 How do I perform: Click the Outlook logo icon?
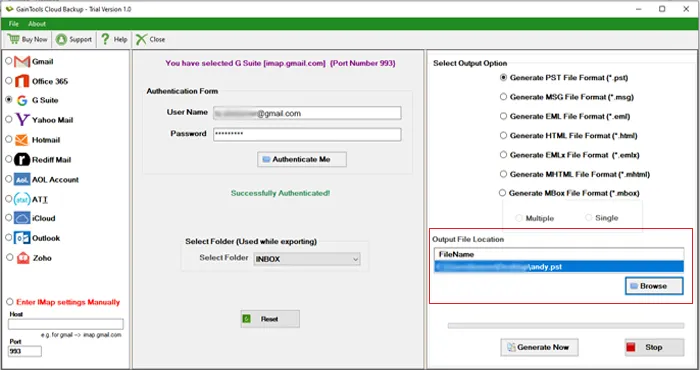[22, 238]
